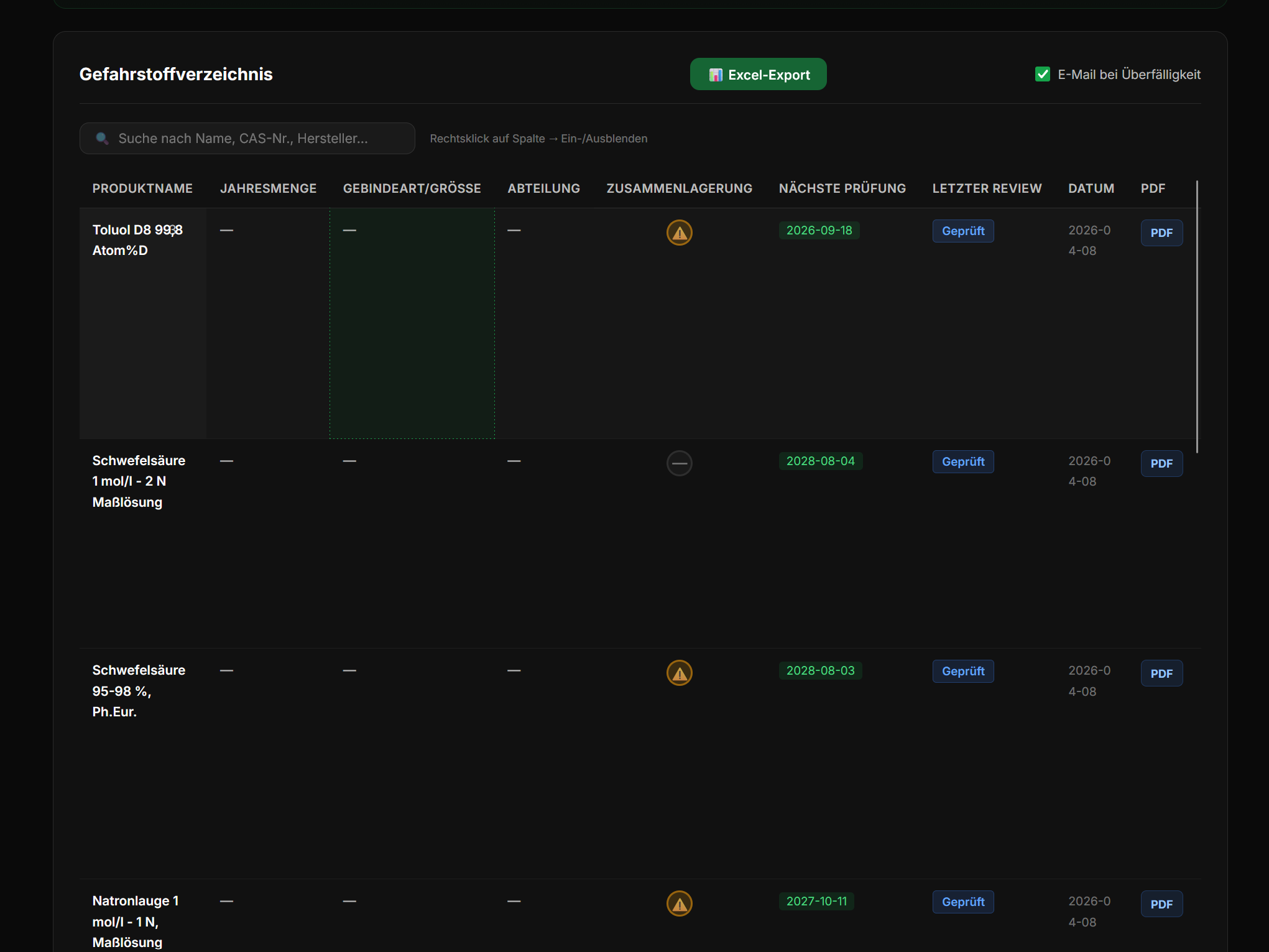Click neutral dash icon in Schwefelsäure 1 mol/l row
This screenshot has height=952, width=1269.
(x=680, y=463)
